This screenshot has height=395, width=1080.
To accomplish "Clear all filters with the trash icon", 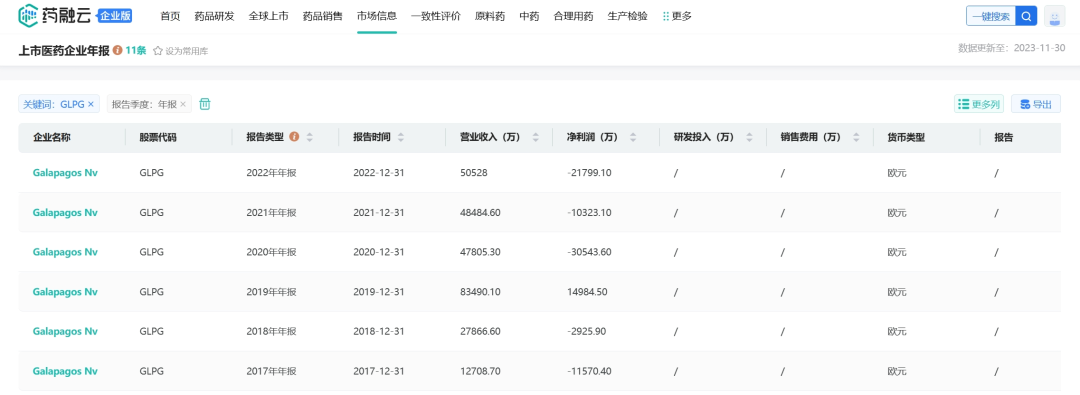I will click(205, 104).
